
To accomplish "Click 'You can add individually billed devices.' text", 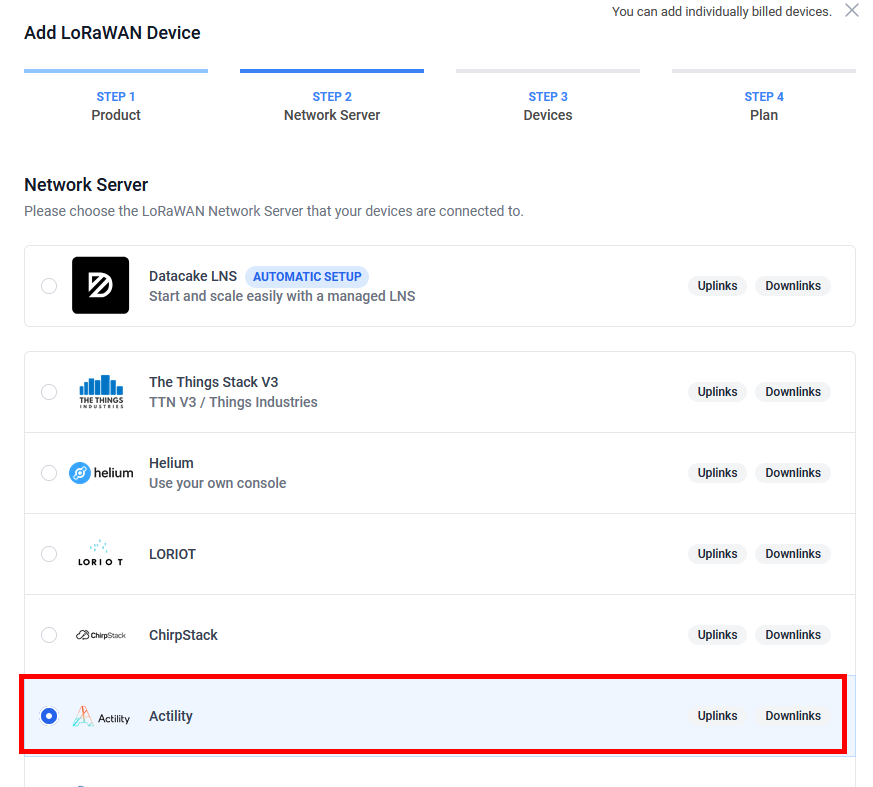I will (x=721, y=12).
